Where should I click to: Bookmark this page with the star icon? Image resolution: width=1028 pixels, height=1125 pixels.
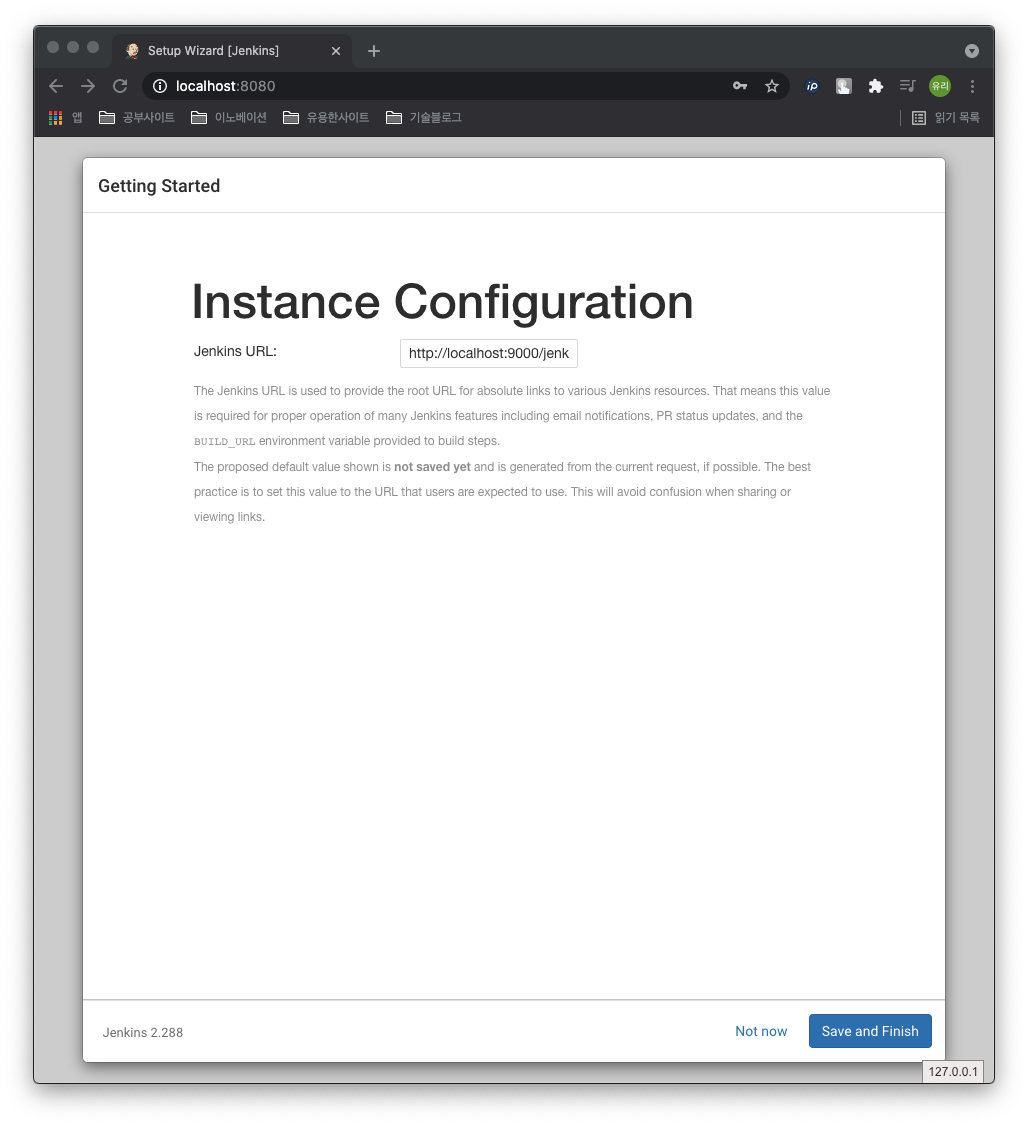click(772, 86)
